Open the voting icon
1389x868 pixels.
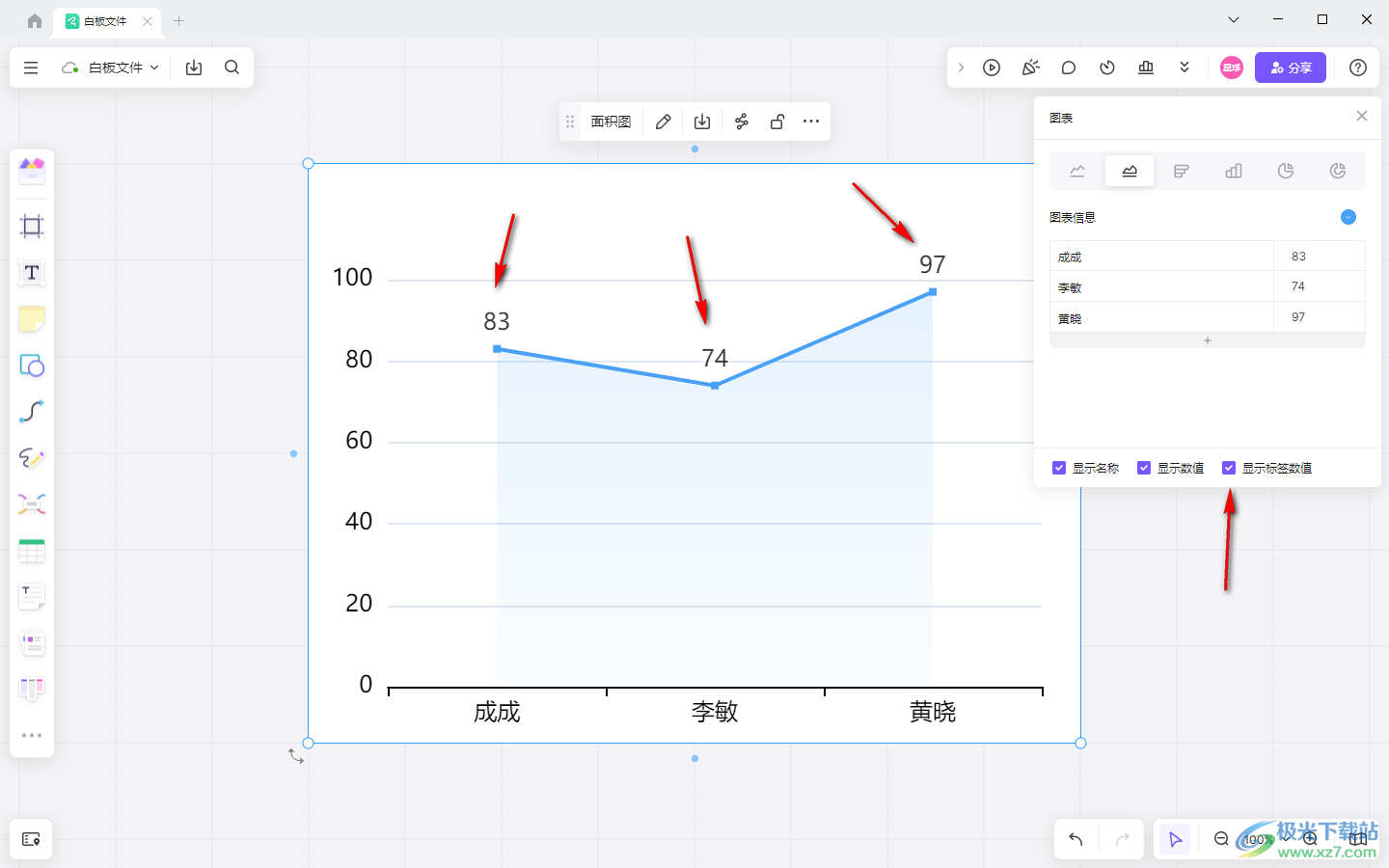(1146, 68)
